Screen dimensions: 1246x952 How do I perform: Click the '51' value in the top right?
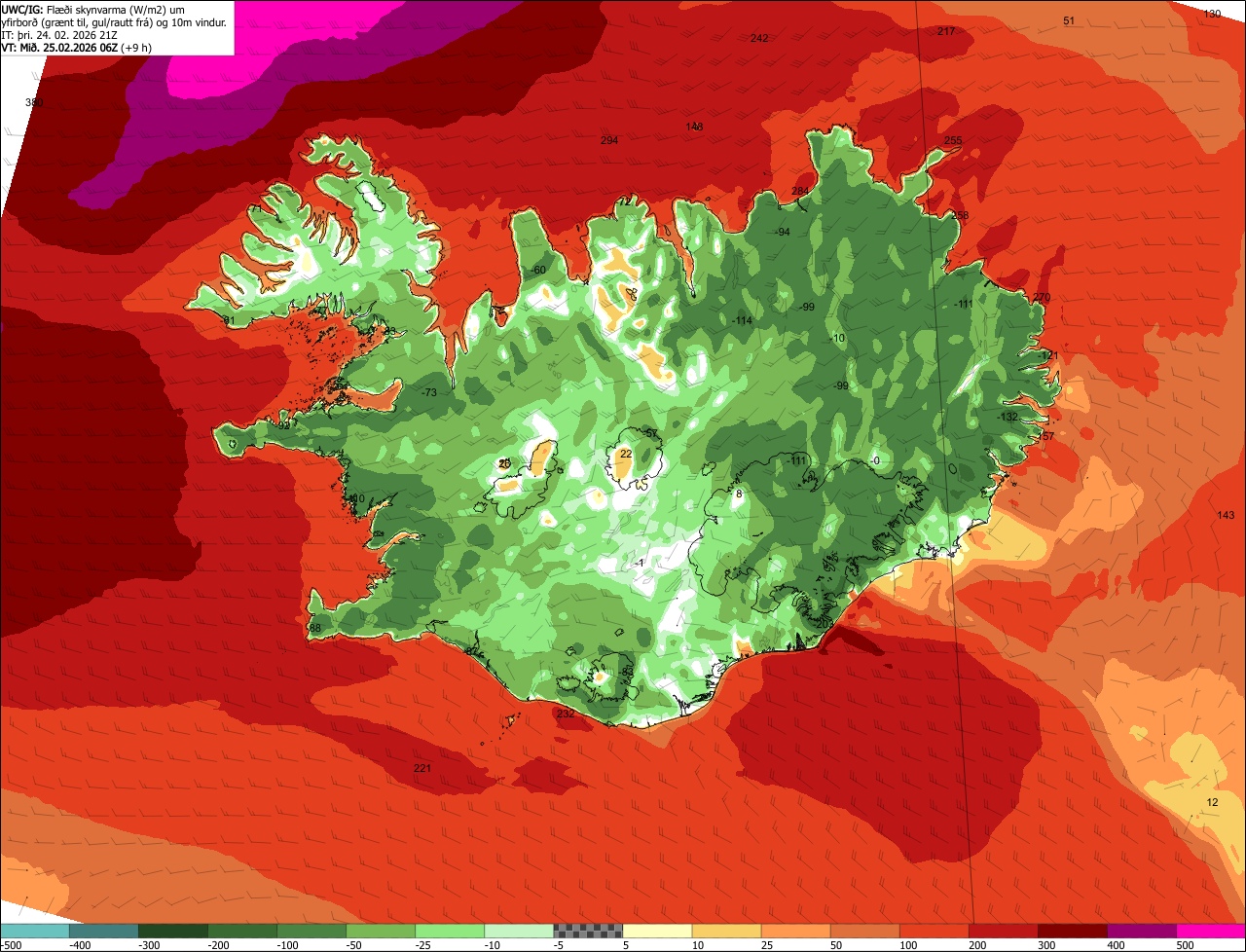point(1069,20)
